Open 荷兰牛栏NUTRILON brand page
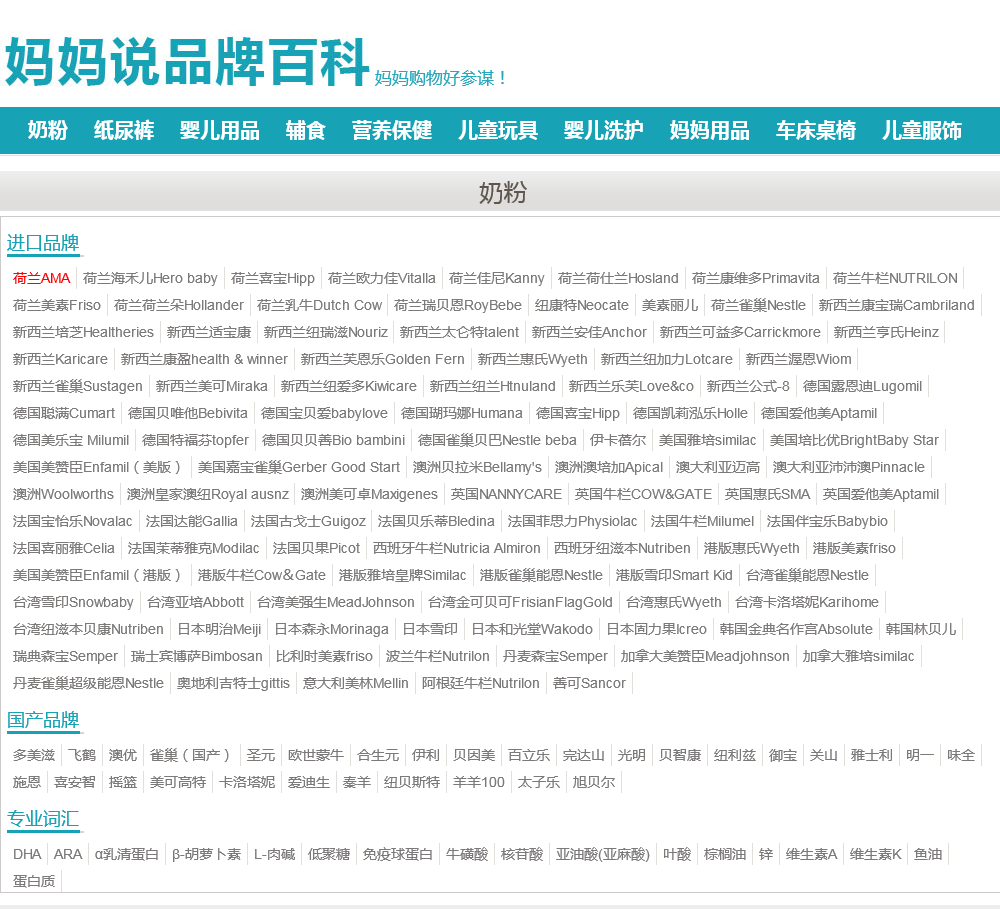 click(x=895, y=278)
